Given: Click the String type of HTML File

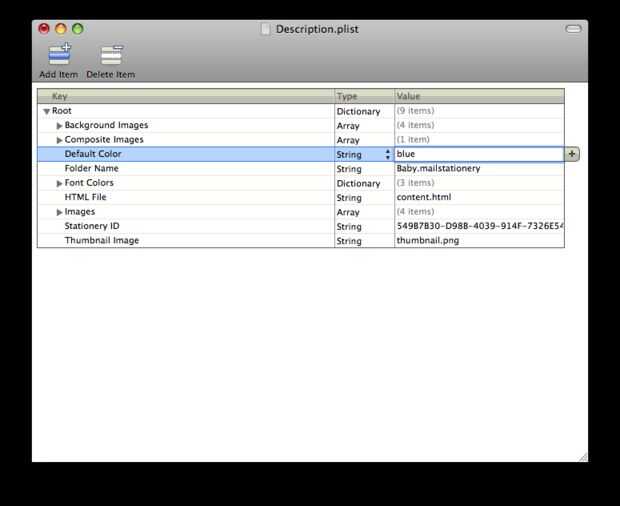Looking at the screenshot, I should point(349,198).
